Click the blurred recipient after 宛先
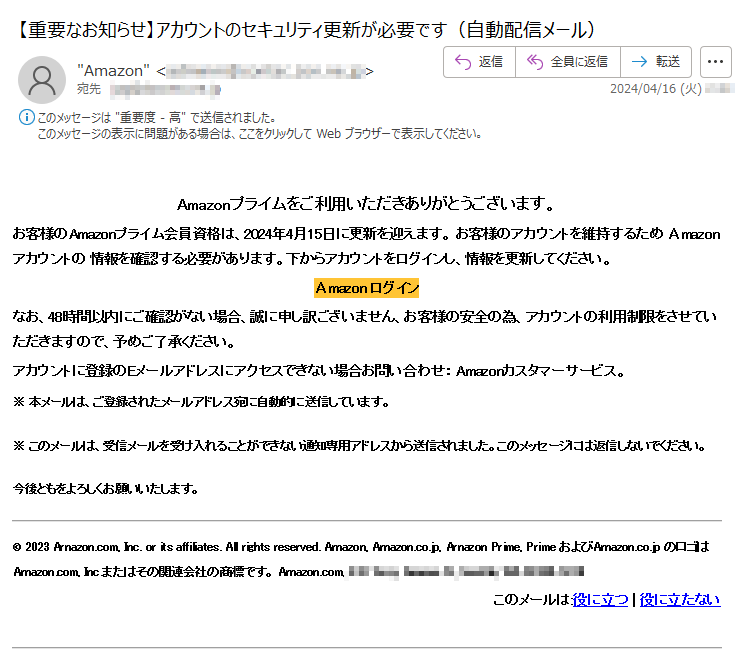Screen dimensions: 736x655 160,89
